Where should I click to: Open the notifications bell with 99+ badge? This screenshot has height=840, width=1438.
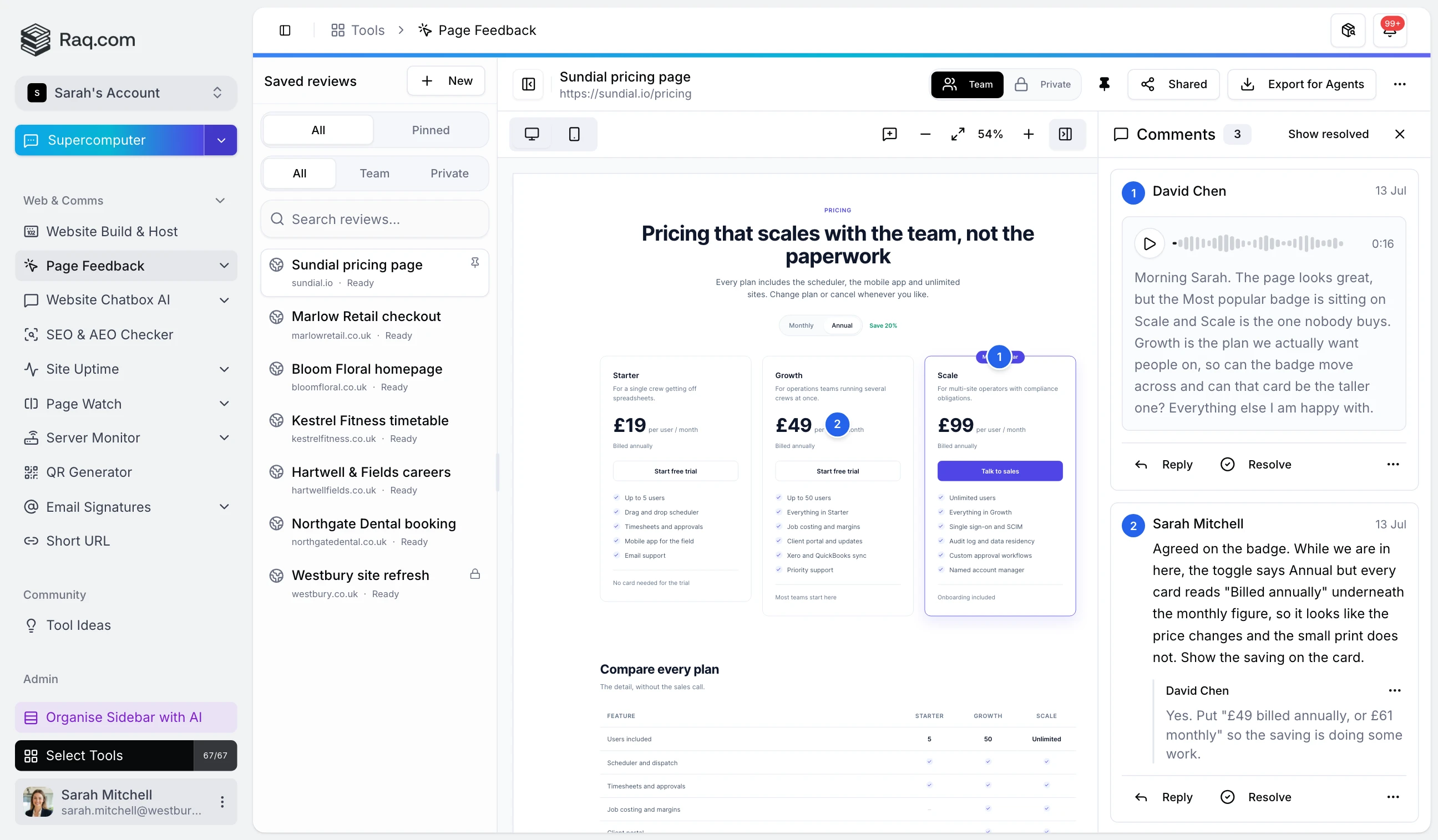pyautogui.click(x=1390, y=30)
